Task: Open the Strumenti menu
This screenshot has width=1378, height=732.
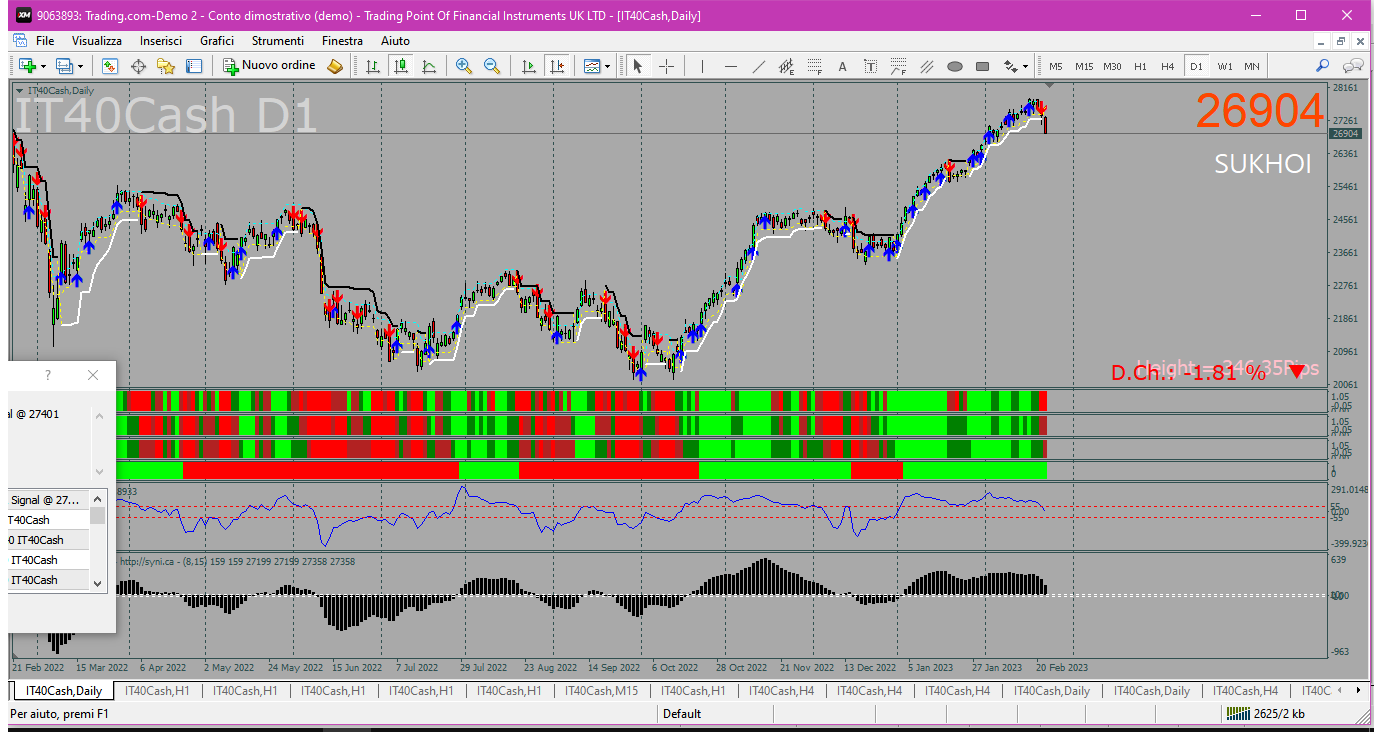Action: tap(278, 41)
